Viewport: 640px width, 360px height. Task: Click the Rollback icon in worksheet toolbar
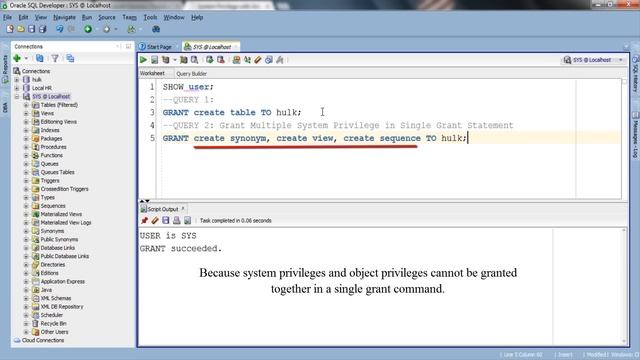pyautogui.click(x=220, y=60)
